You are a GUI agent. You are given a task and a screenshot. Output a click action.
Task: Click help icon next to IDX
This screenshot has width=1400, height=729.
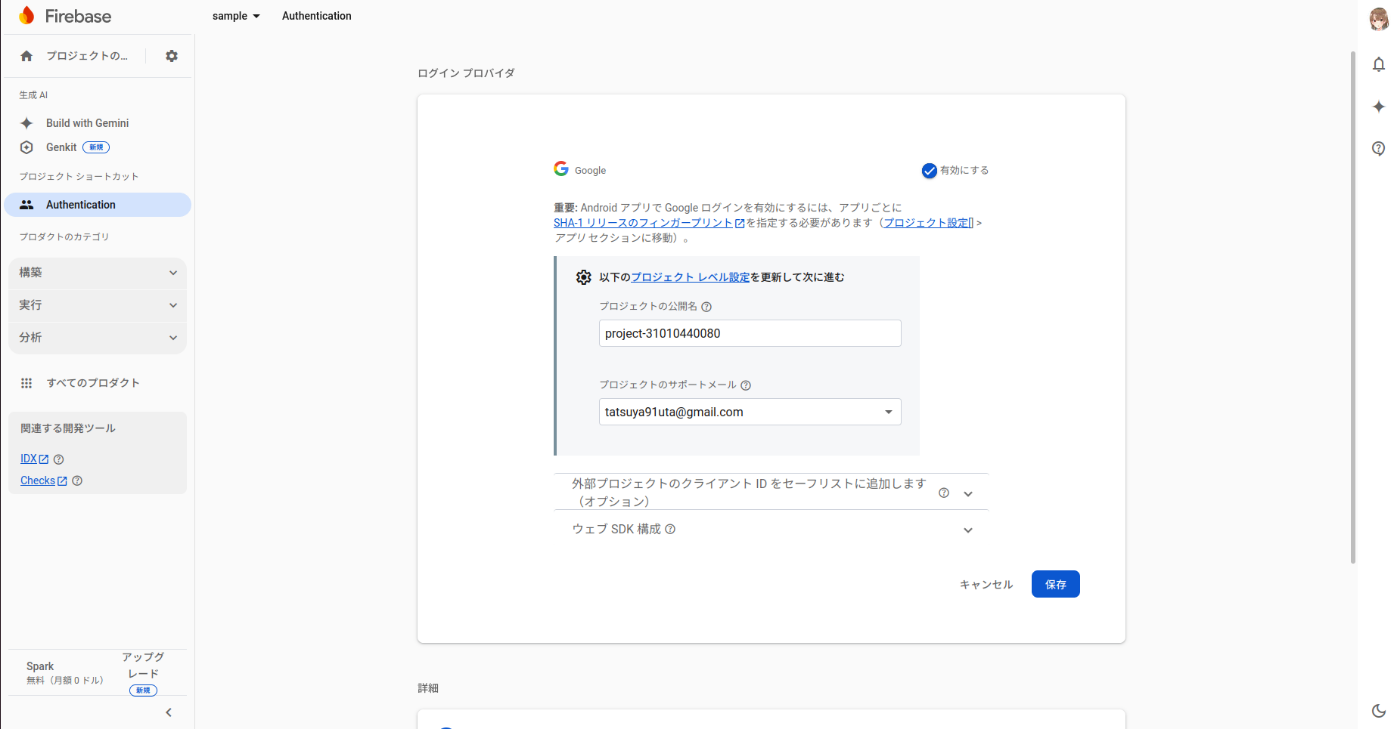58,459
